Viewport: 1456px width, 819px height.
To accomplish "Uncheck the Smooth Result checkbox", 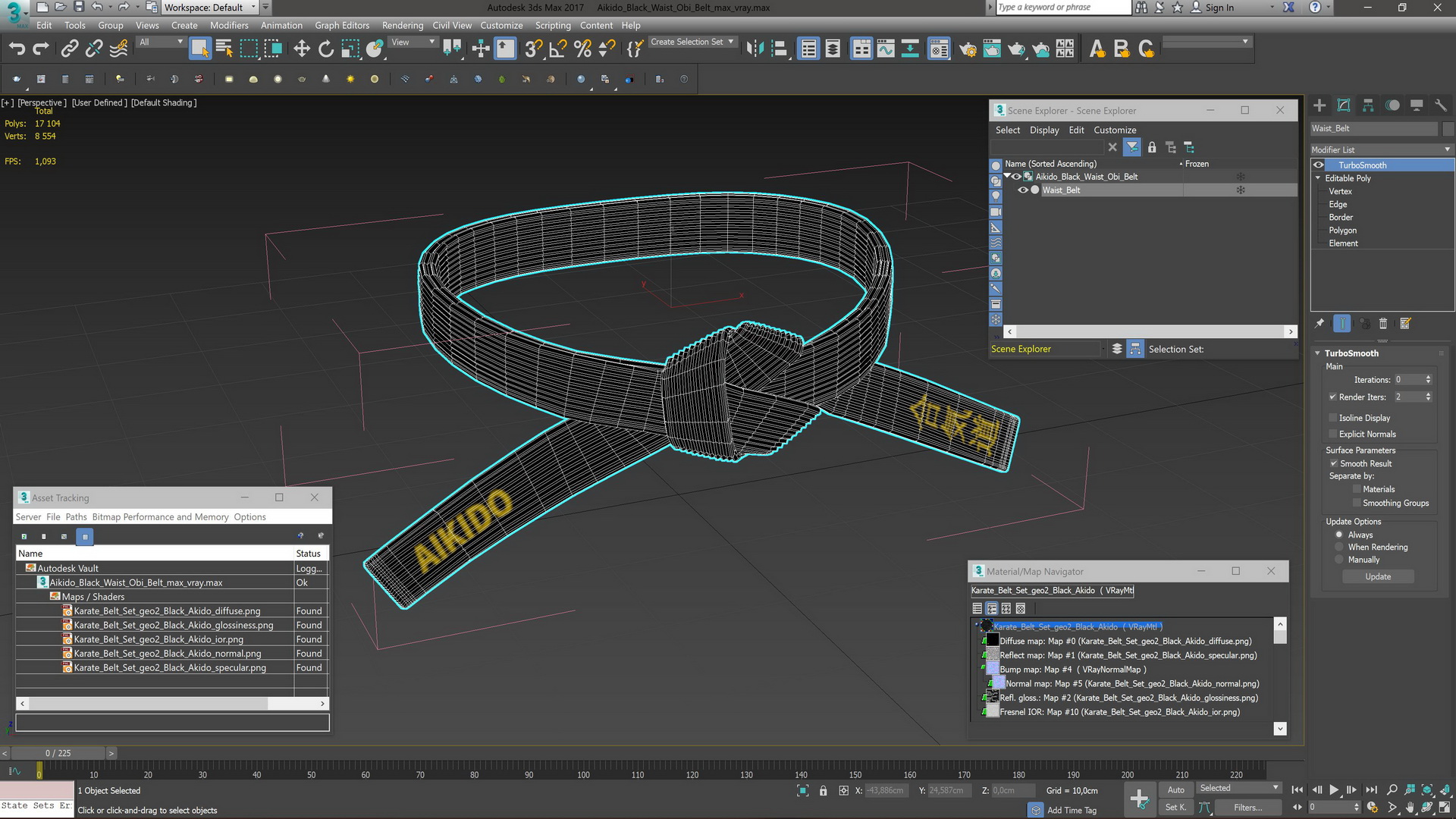I will pyautogui.click(x=1333, y=463).
